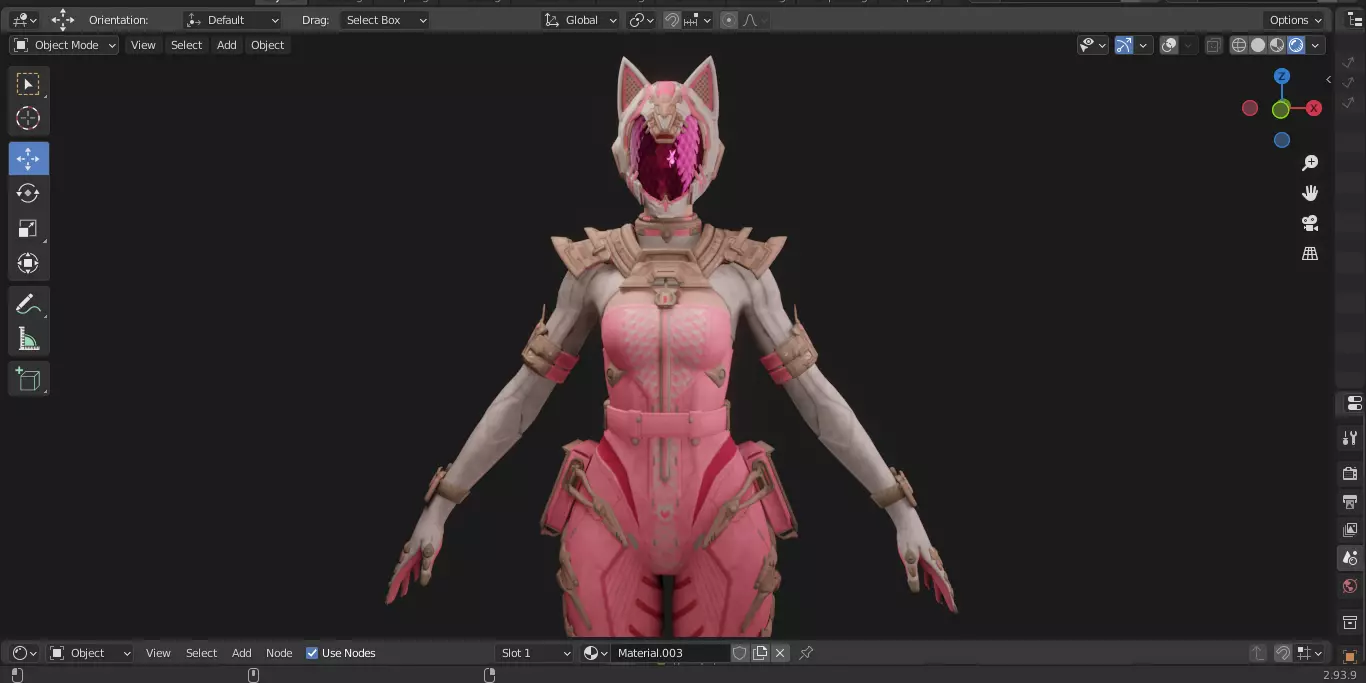Click the X axis on navigation gizmo
Screen dimensions: 1366x683
pyautogui.click(x=1314, y=108)
